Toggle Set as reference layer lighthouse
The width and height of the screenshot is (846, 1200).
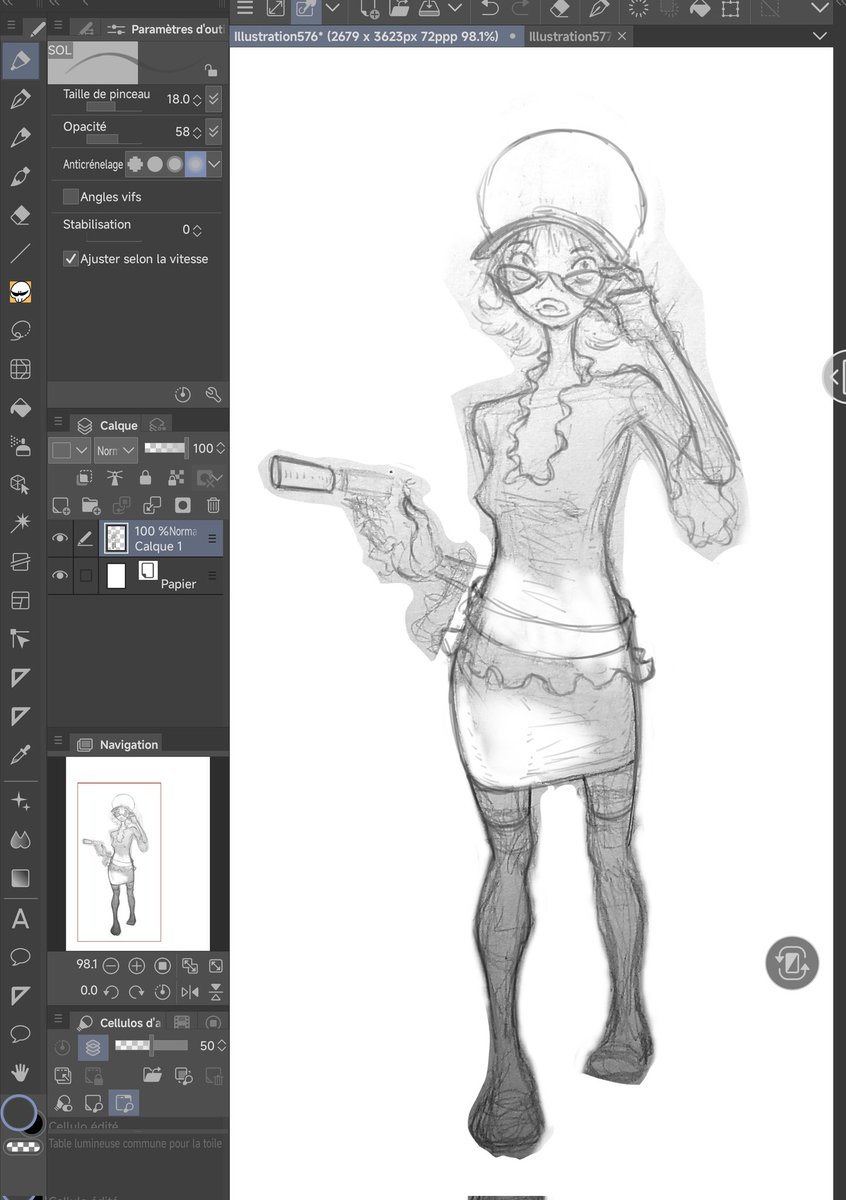tap(115, 478)
